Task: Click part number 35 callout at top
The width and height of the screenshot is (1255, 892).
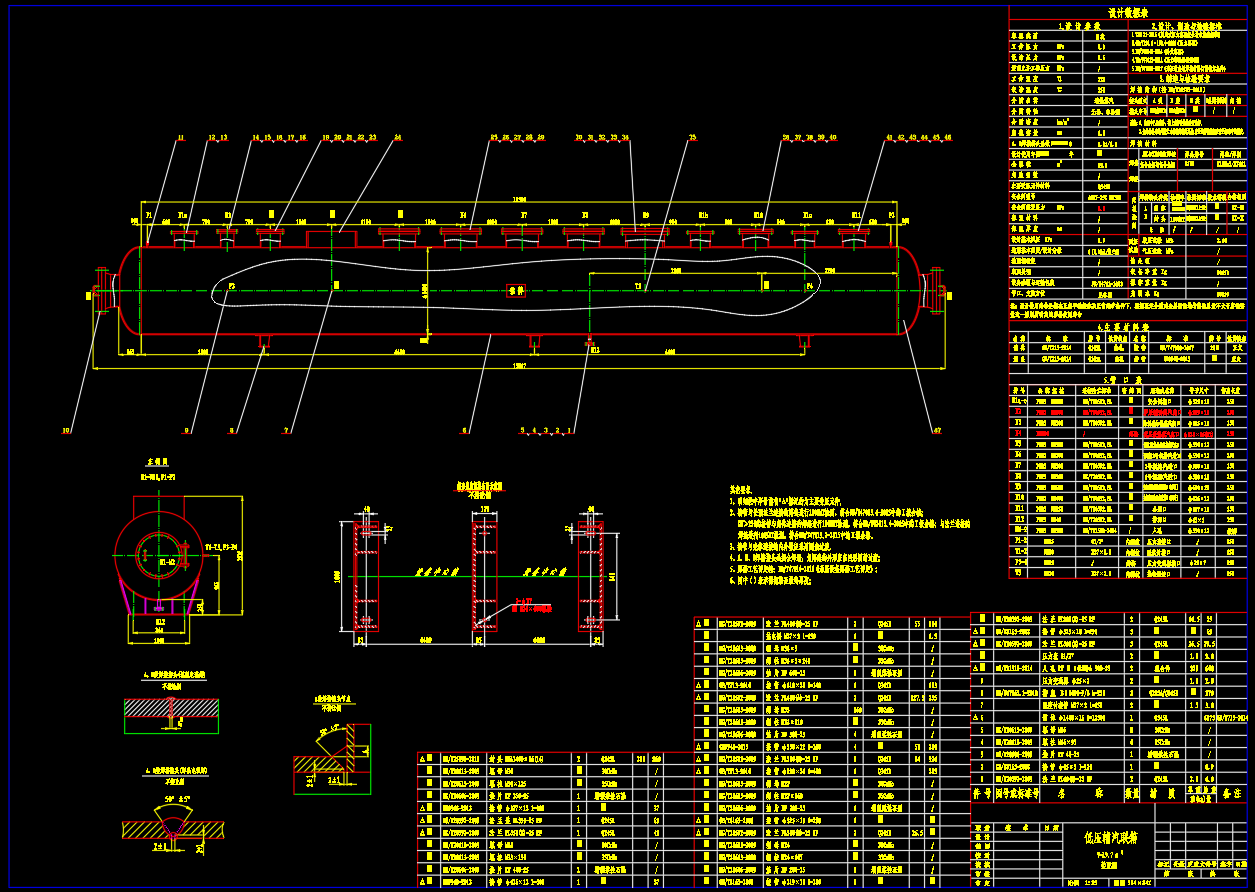Action: 692,136
